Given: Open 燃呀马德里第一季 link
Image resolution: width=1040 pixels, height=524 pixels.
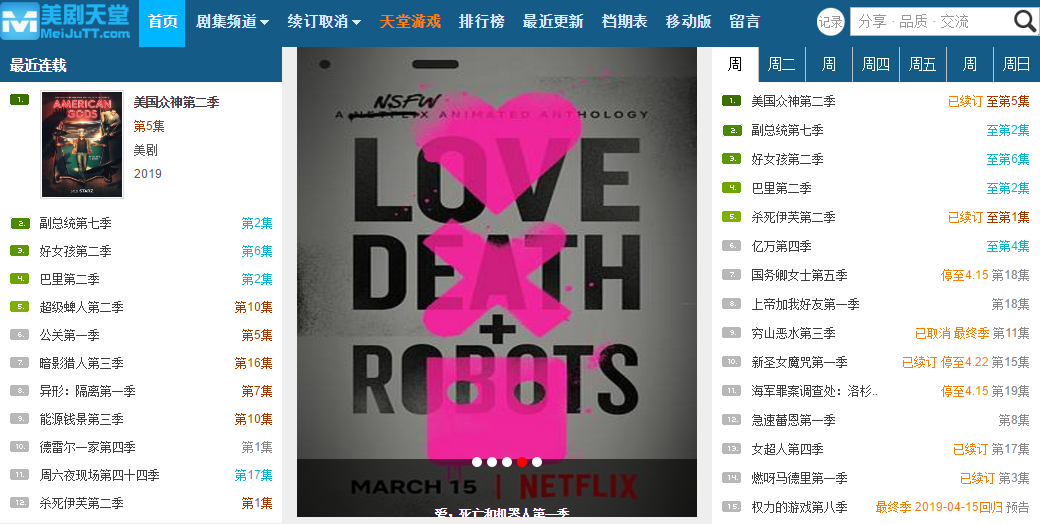Looking at the screenshot, I should pos(799,478).
